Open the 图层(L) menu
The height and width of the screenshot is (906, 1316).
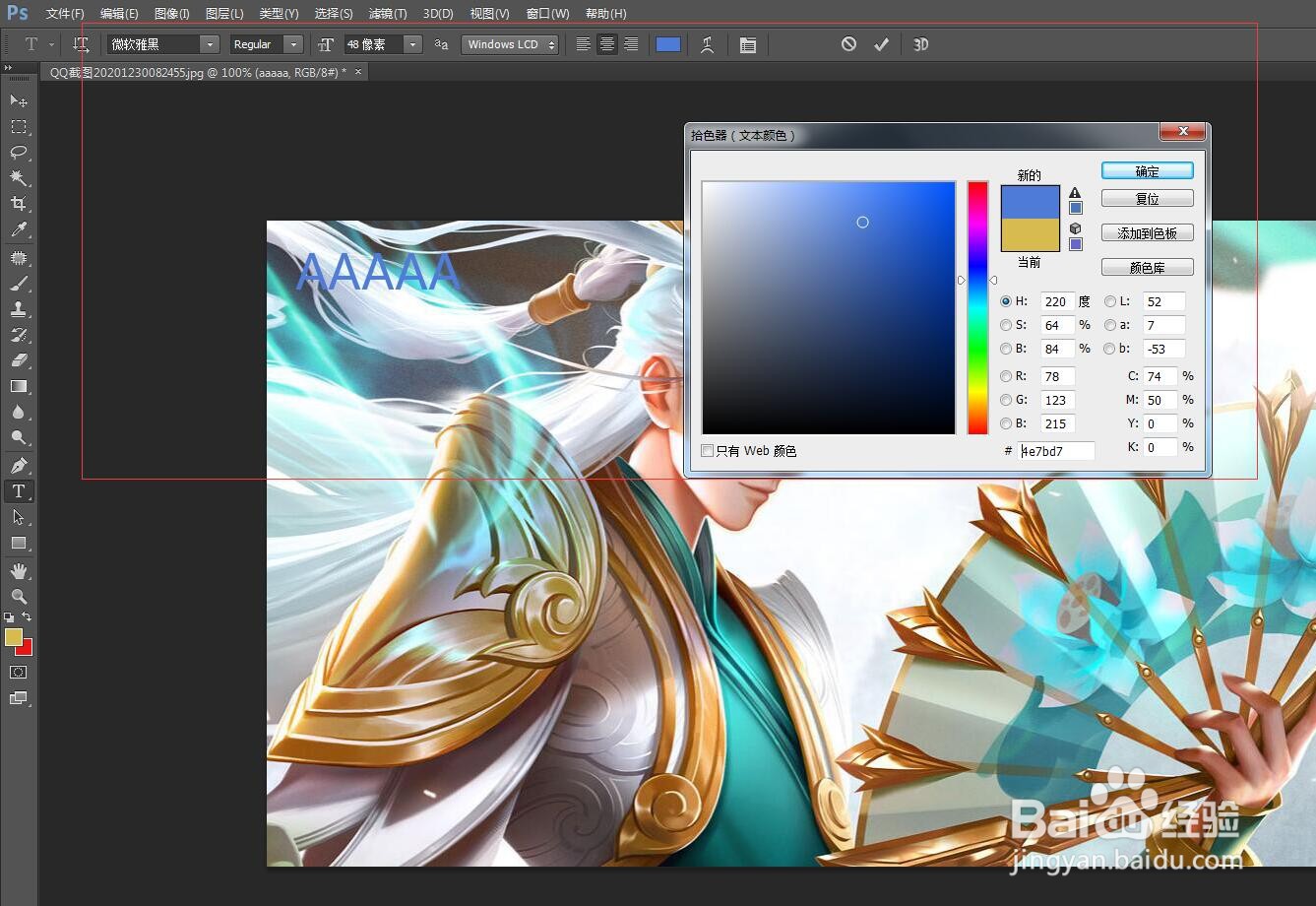tap(224, 13)
